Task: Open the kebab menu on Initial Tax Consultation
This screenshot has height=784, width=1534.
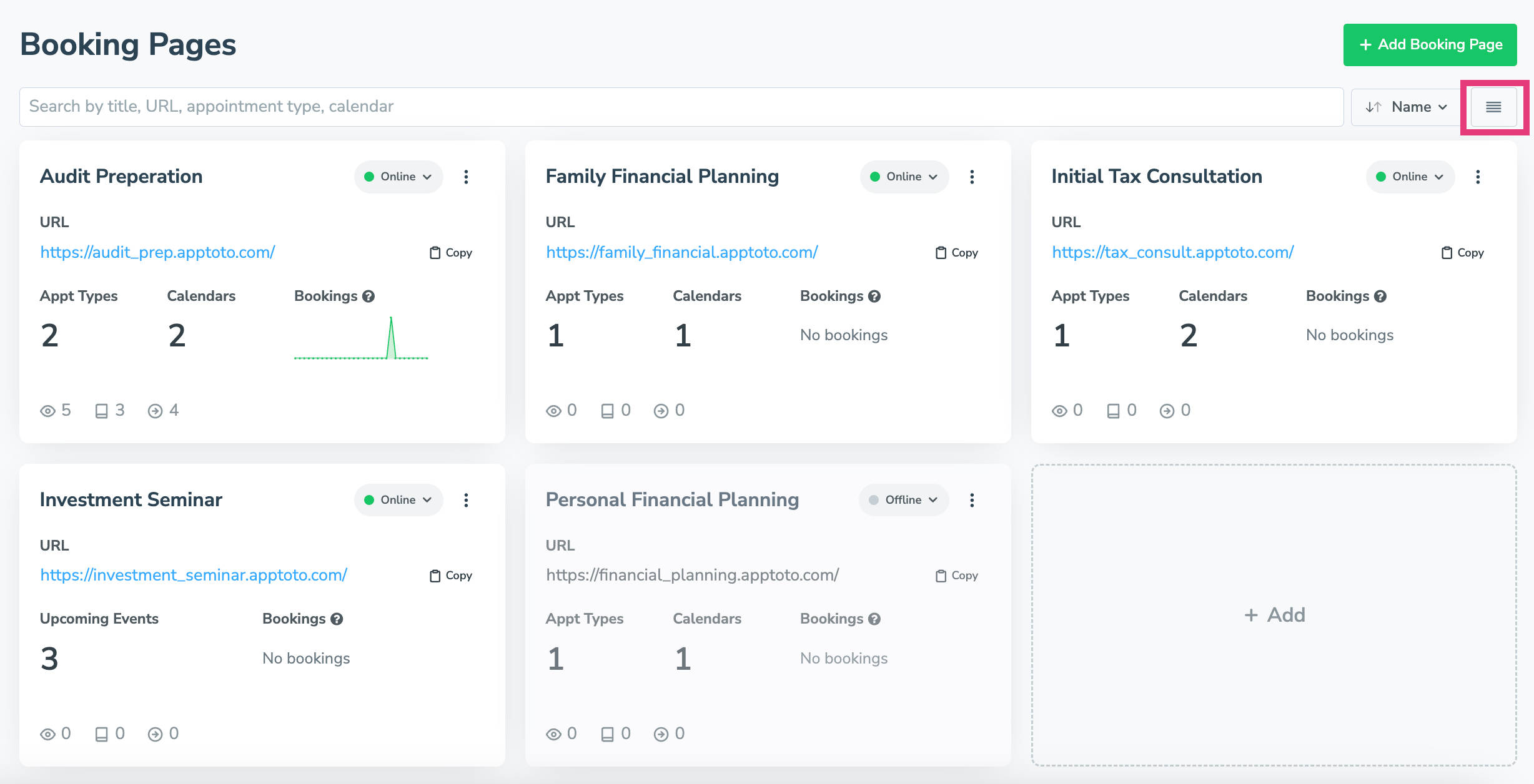Action: pos(1478,177)
